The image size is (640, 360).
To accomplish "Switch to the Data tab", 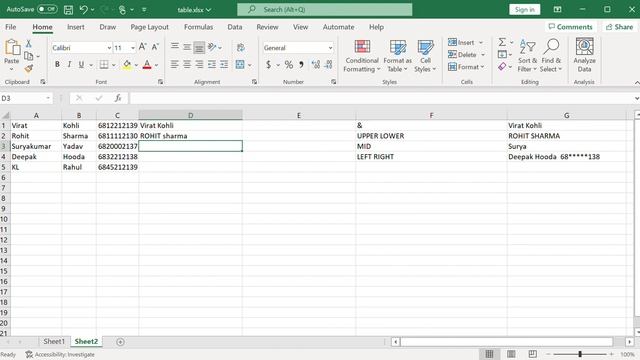I will pyautogui.click(x=235, y=27).
